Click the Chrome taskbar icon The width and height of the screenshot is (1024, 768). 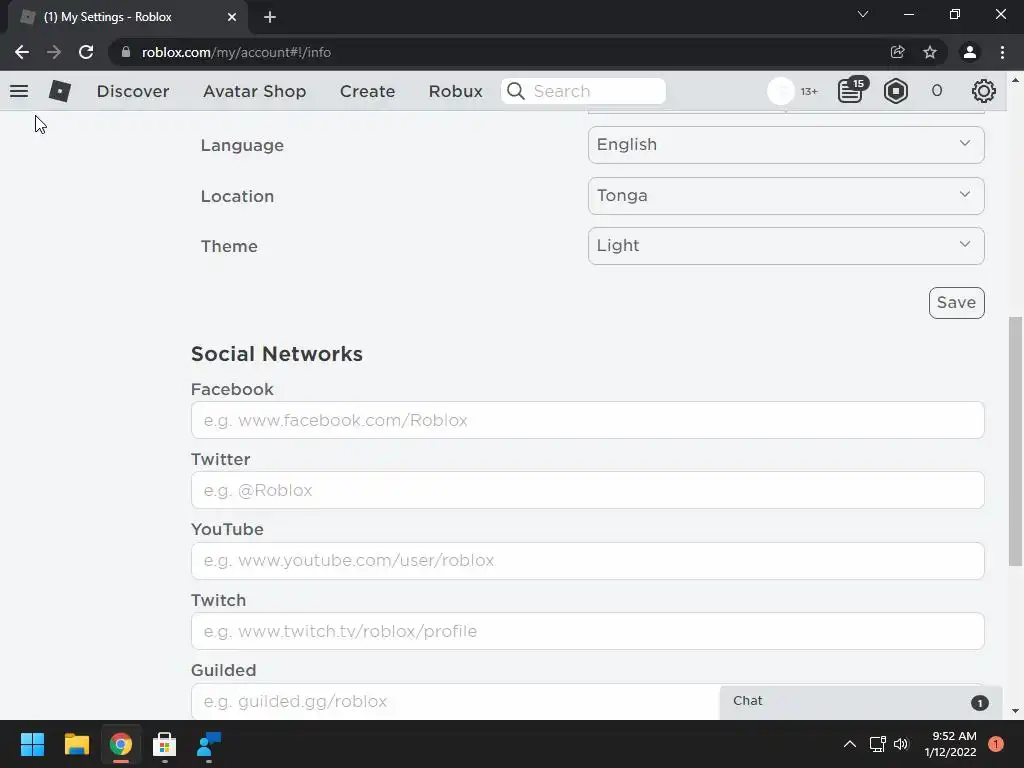point(121,744)
